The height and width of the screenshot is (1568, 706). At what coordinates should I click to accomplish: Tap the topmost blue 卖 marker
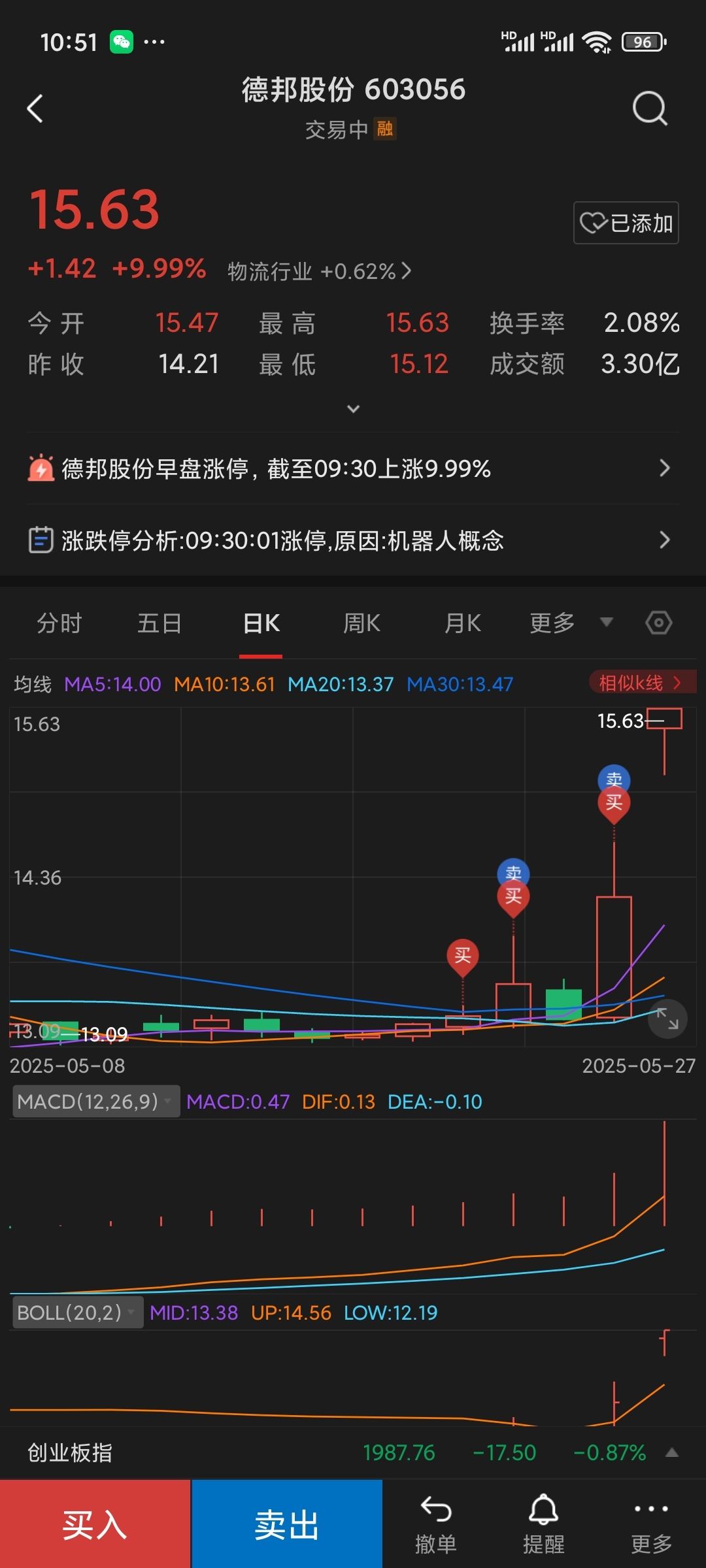pyautogui.click(x=614, y=778)
